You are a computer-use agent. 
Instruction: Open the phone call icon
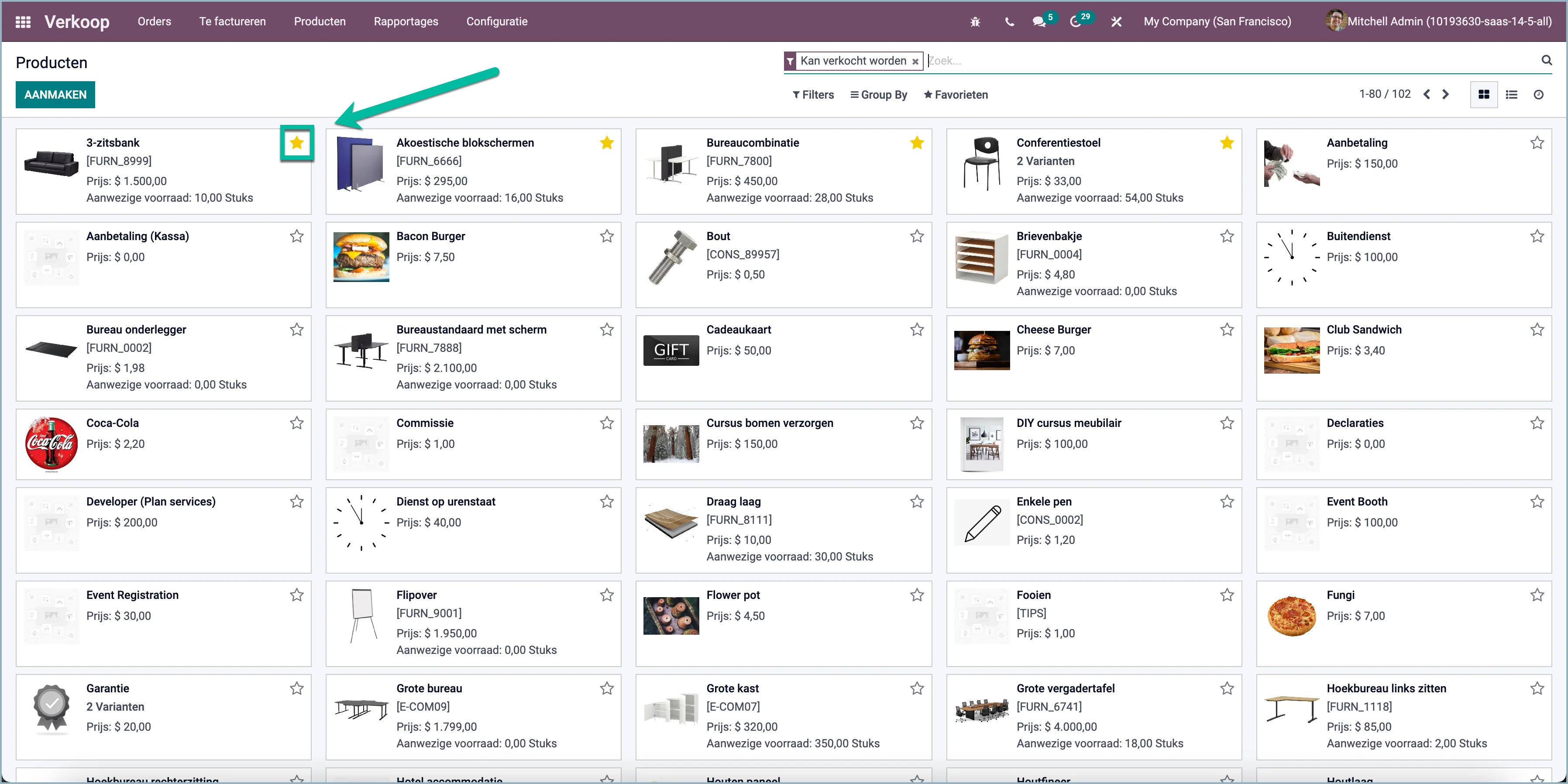[x=1009, y=22]
